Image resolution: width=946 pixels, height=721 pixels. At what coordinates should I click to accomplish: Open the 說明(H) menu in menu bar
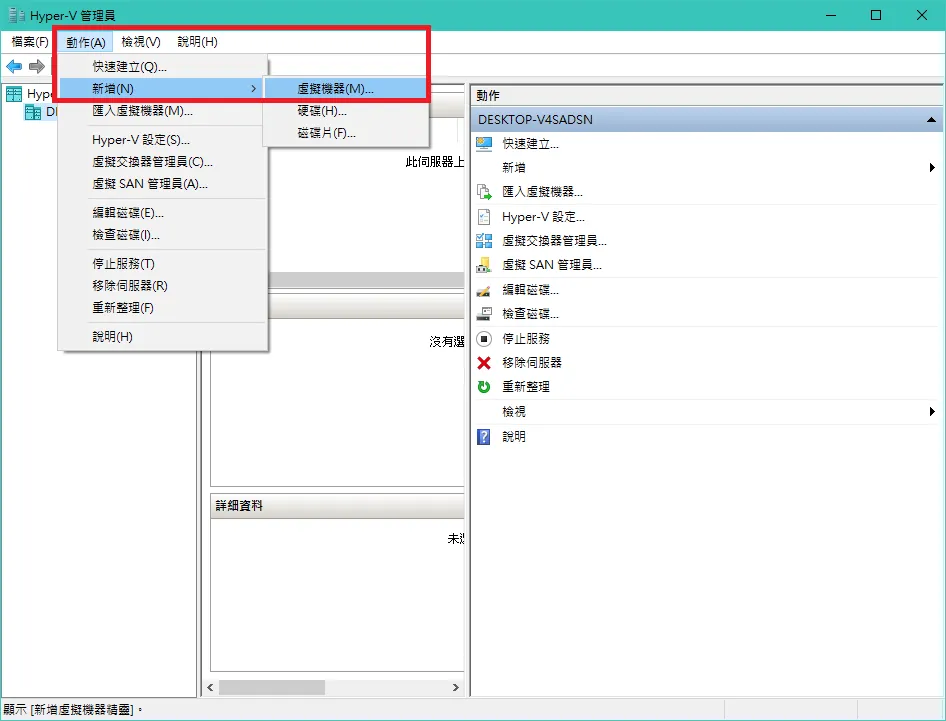click(x=197, y=42)
